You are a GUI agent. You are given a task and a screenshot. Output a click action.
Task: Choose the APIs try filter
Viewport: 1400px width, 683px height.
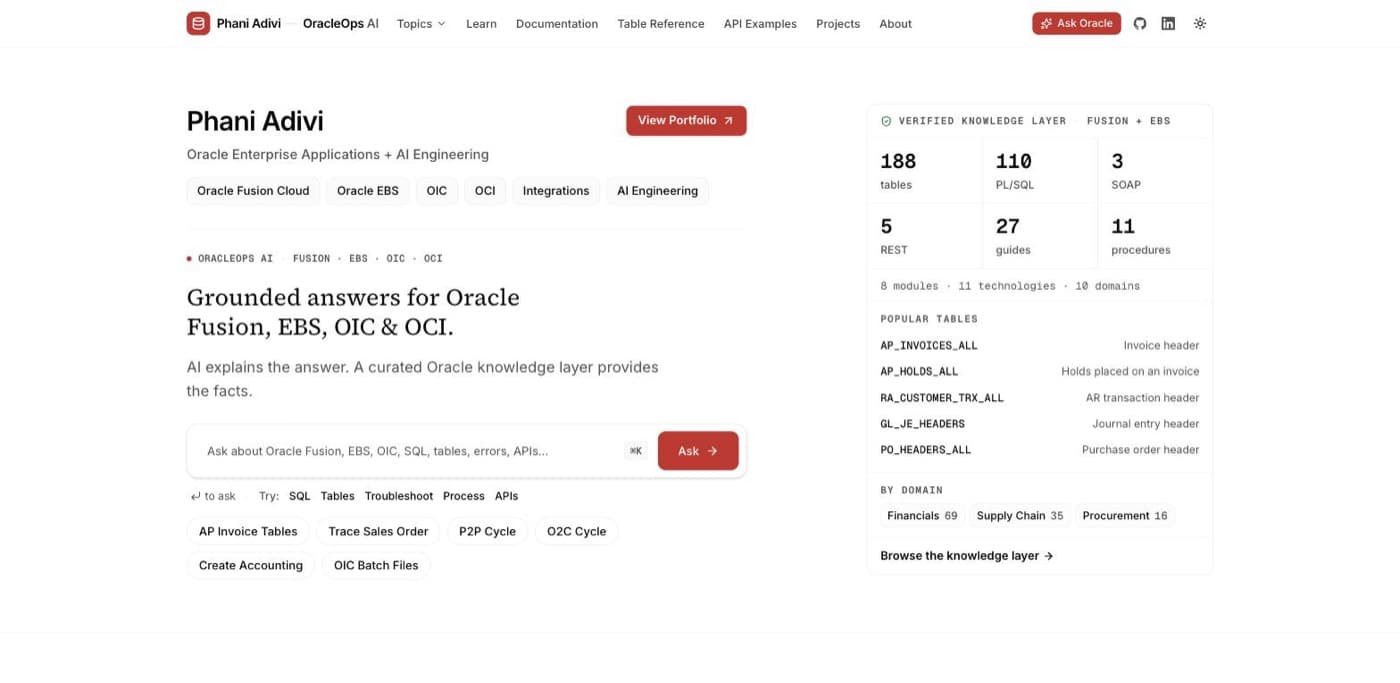tap(507, 496)
